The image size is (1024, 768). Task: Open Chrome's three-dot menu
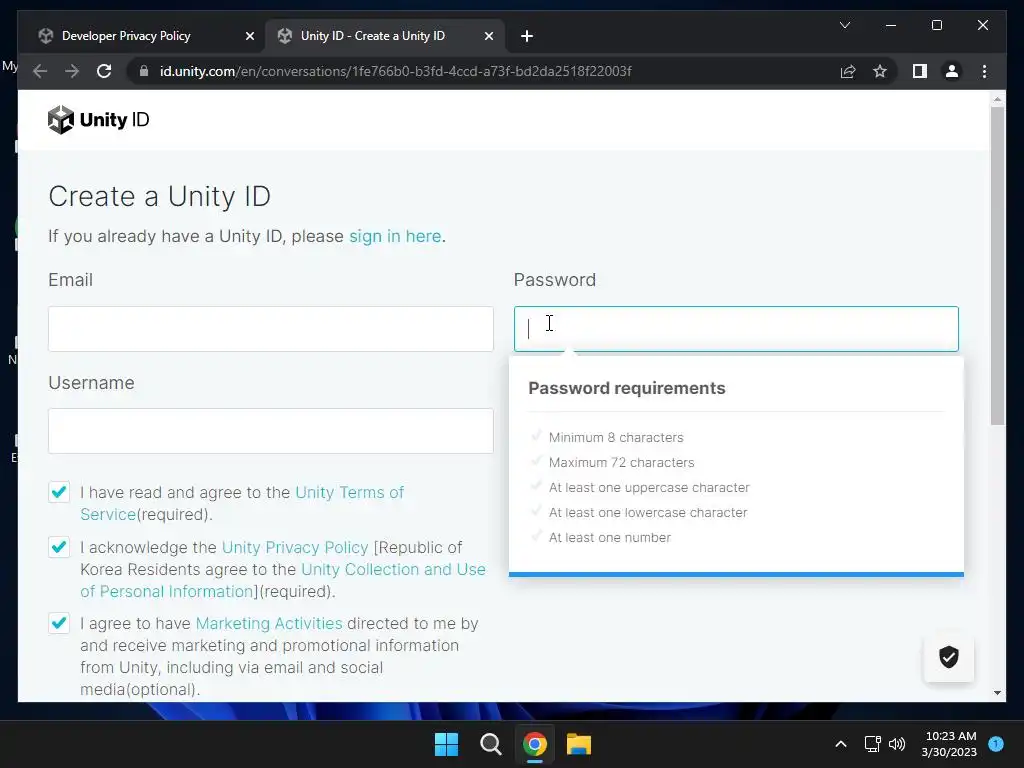click(984, 71)
